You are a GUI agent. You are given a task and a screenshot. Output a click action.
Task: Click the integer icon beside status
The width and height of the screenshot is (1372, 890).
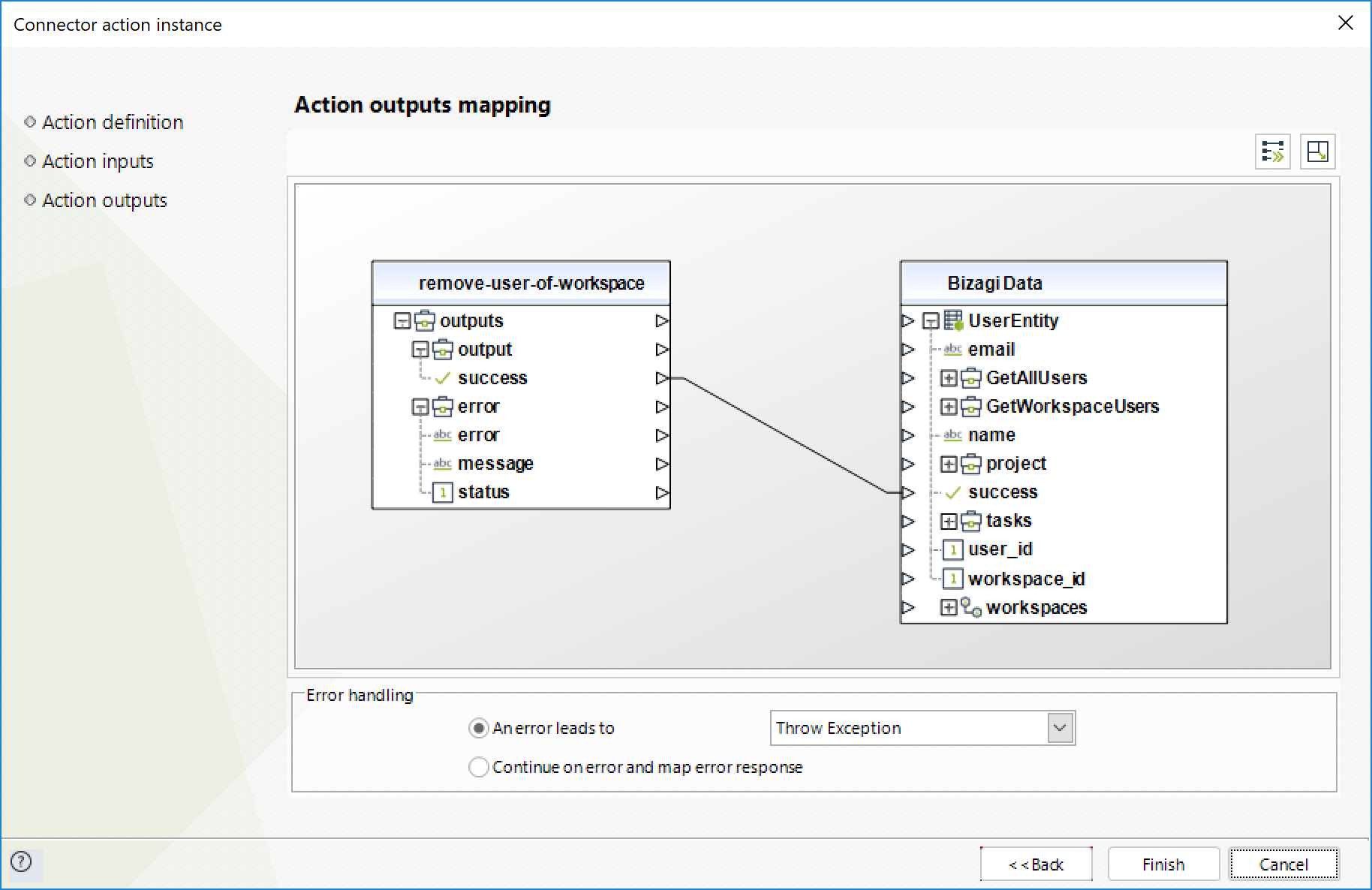point(443,492)
